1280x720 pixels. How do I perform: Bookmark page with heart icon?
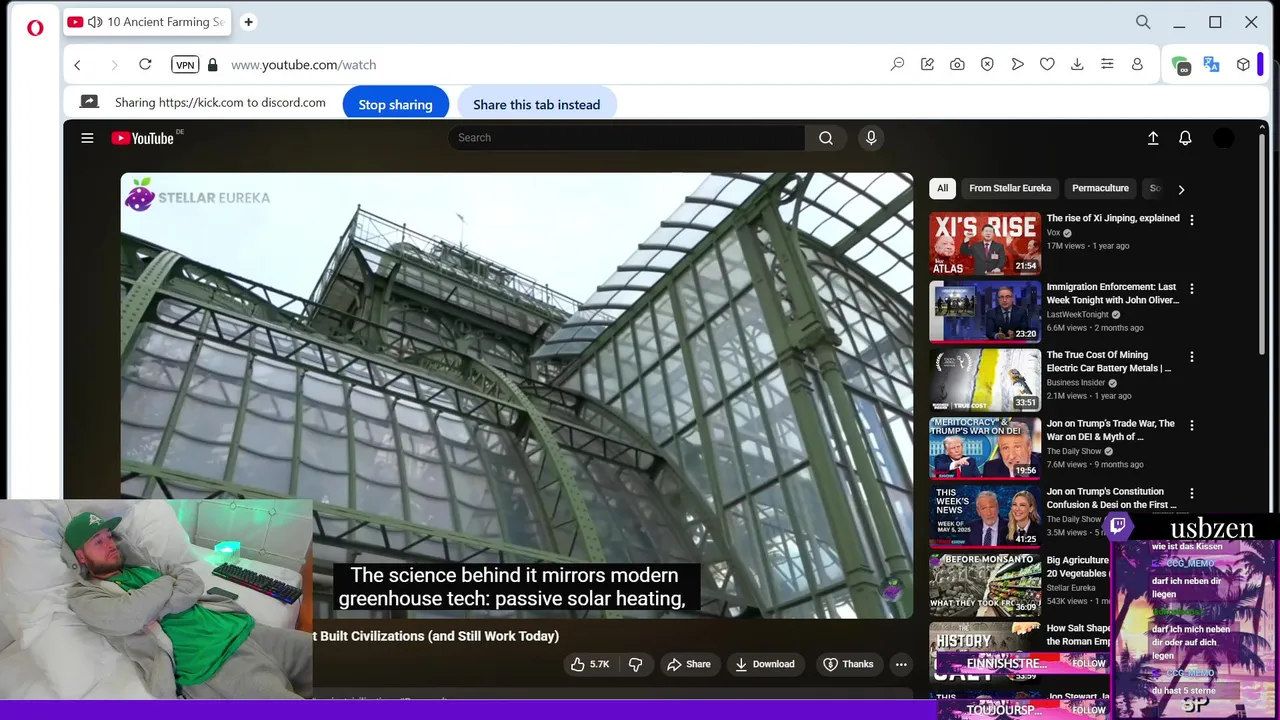(x=1047, y=65)
